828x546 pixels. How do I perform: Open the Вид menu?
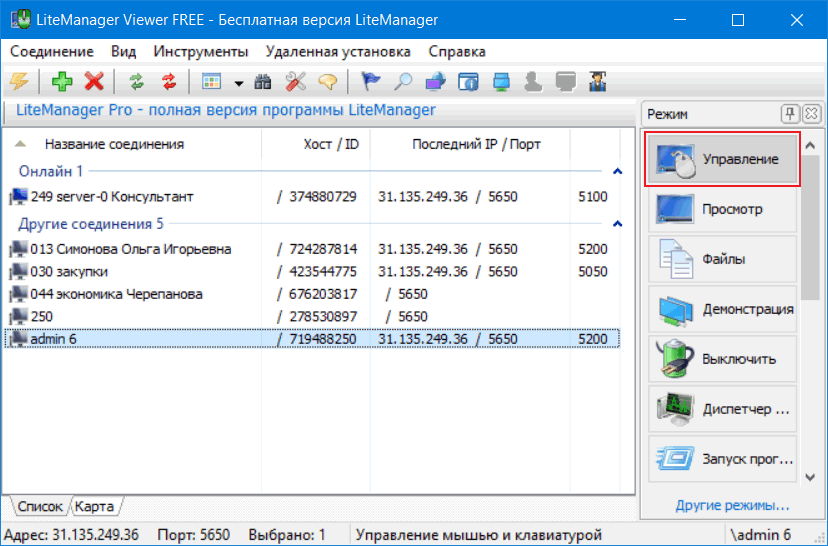124,52
